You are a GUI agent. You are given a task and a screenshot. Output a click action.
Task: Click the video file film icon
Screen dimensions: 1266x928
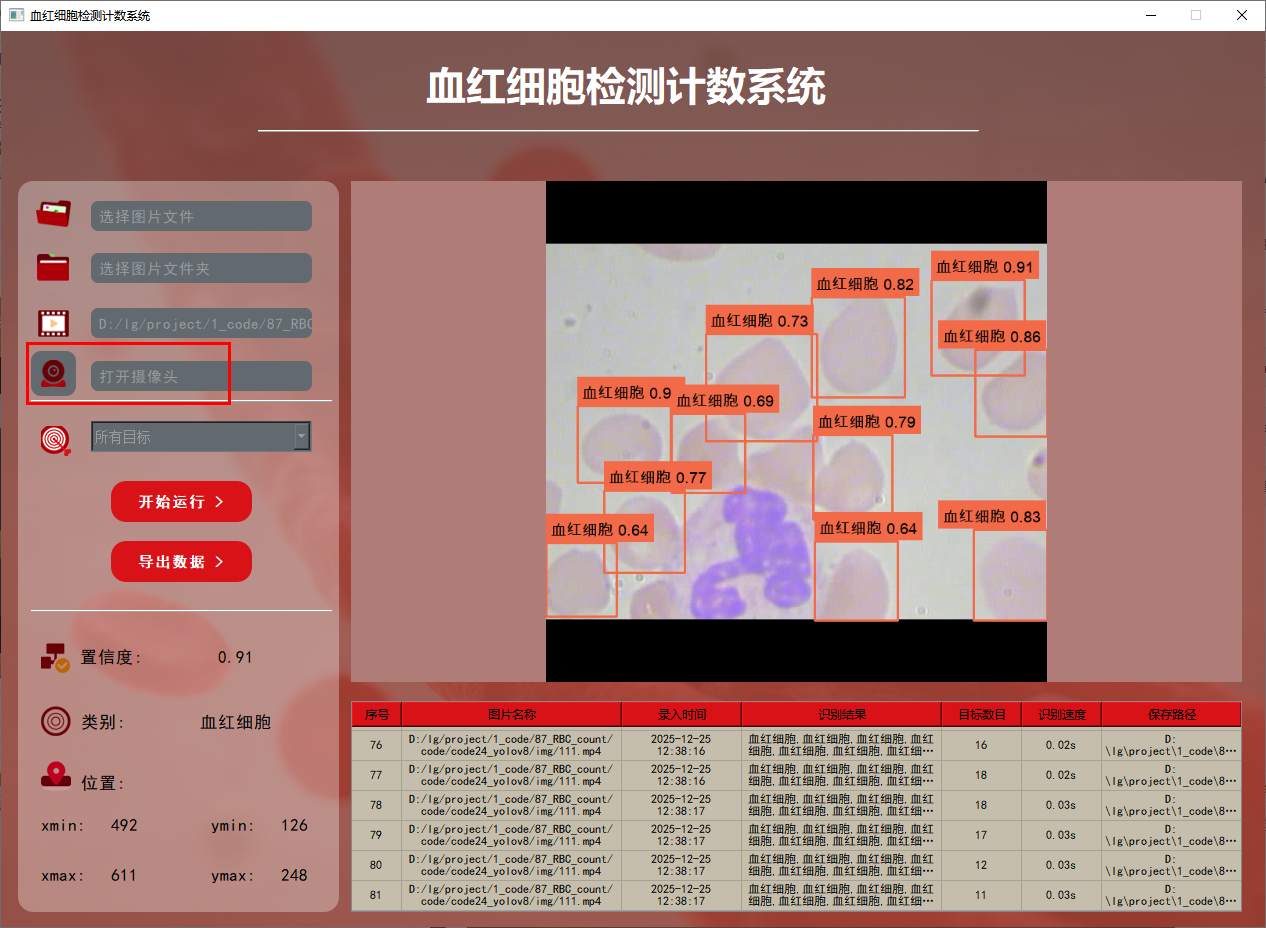(x=54, y=323)
